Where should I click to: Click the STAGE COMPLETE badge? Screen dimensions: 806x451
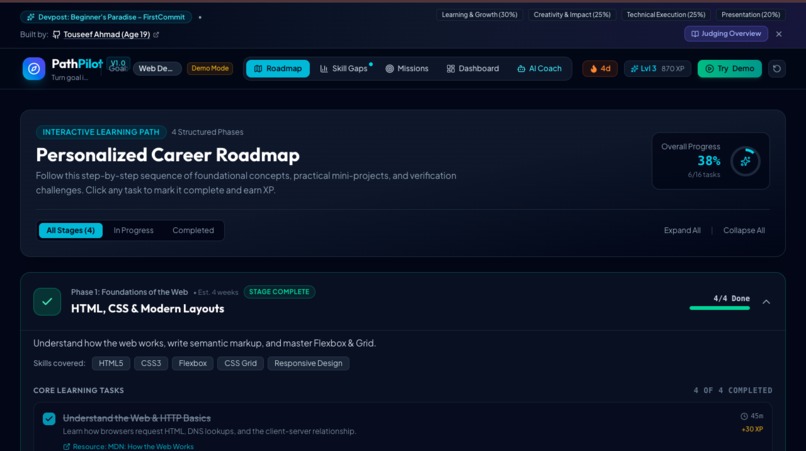(279, 292)
